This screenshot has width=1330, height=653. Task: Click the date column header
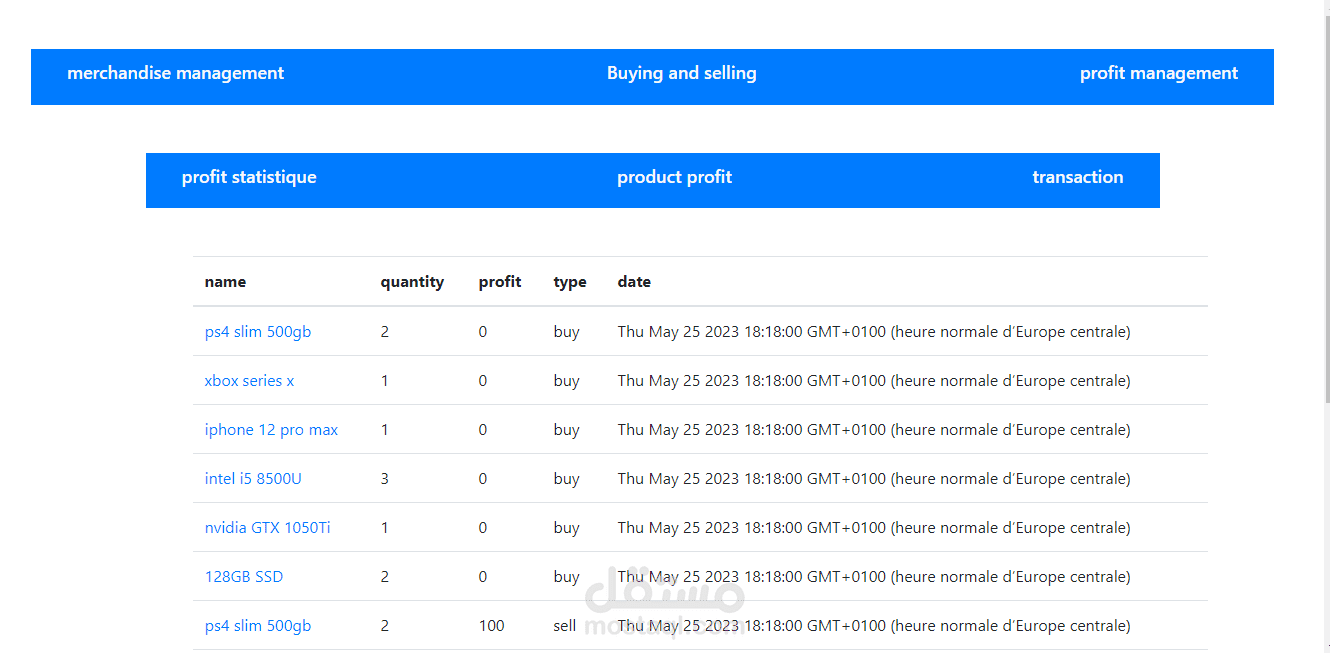(634, 282)
